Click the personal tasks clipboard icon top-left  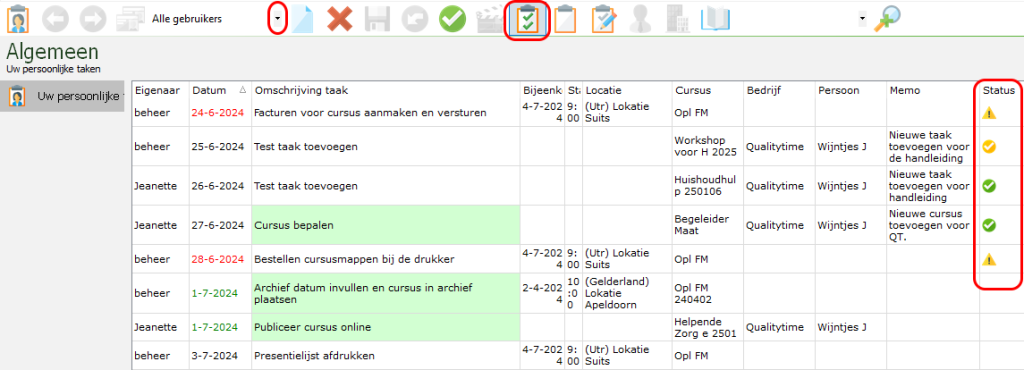point(18,19)
